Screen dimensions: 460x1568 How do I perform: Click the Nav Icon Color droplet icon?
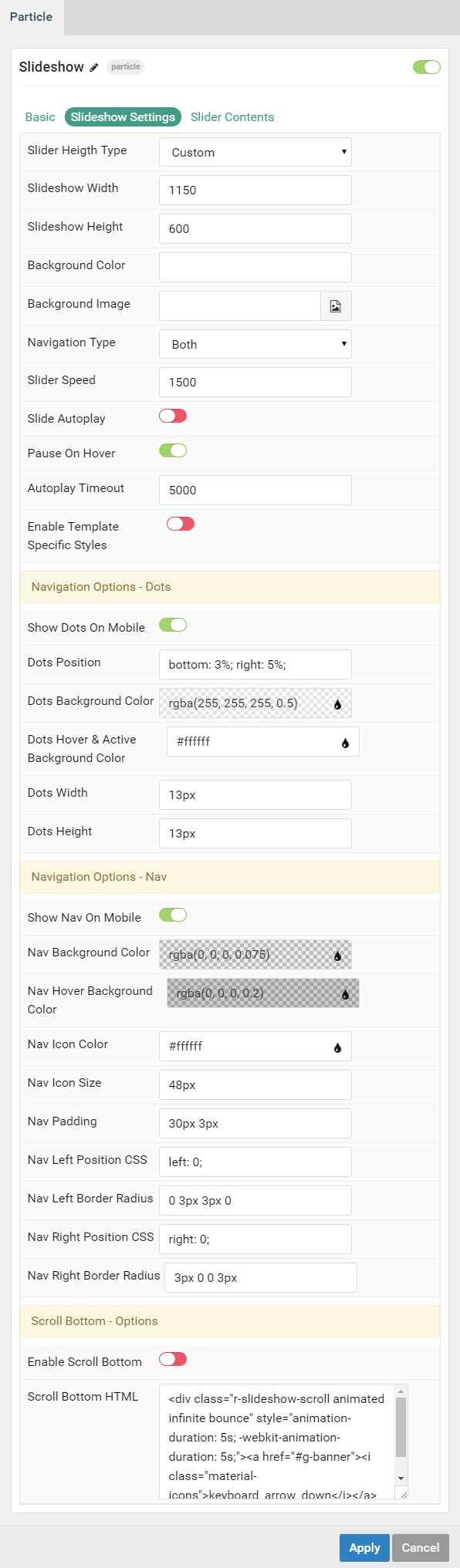(337, 1047)
